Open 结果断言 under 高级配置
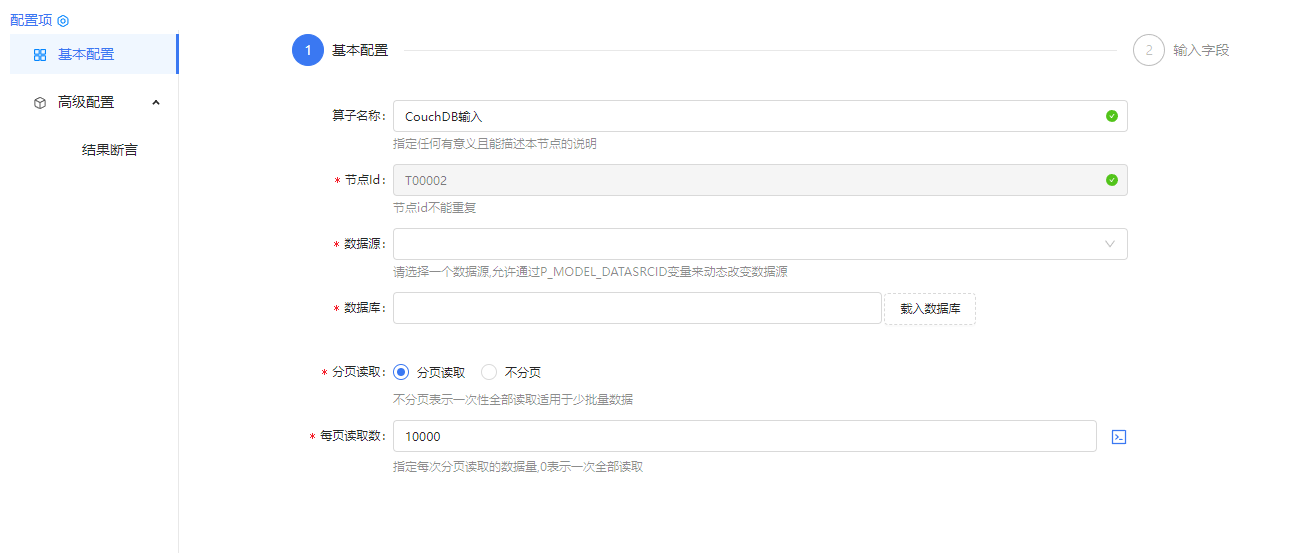Image resolution: width=1293 pixels, height=553 pixels. [x=109, y=150]
